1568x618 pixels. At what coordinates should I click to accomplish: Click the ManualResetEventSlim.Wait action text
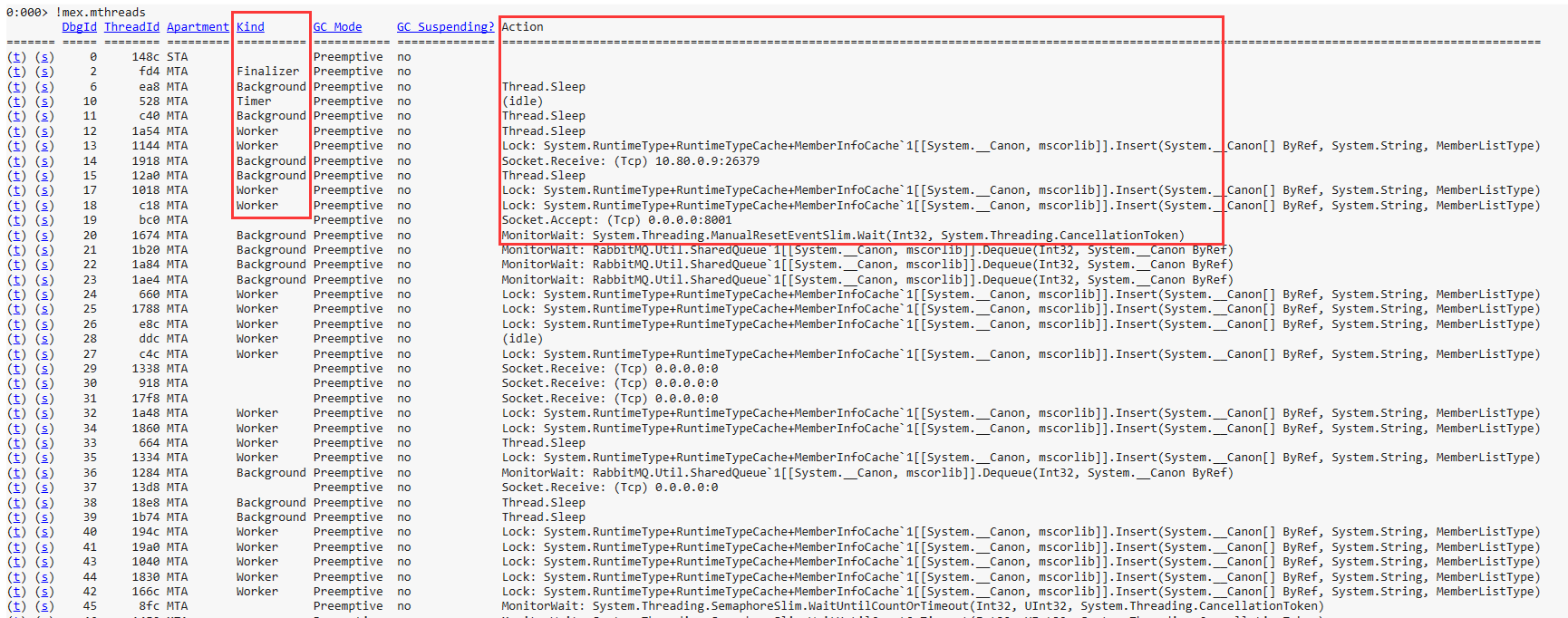843,235
